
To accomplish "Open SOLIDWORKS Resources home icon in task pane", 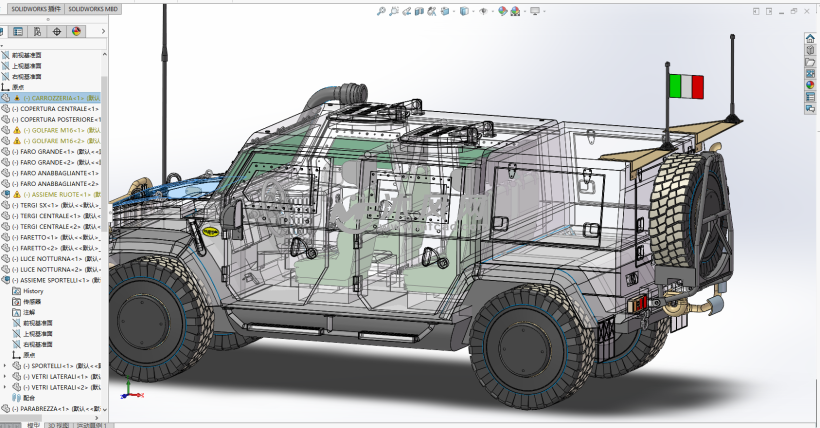I will click(x=810, y=39).
